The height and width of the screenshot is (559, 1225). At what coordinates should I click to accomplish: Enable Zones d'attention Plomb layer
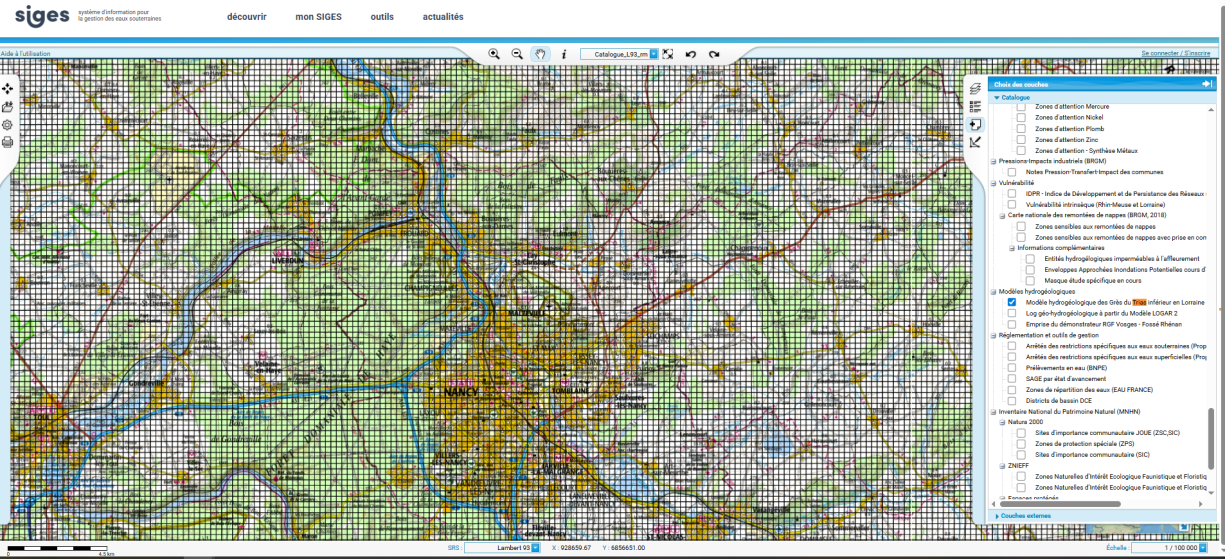[1021, 128]
